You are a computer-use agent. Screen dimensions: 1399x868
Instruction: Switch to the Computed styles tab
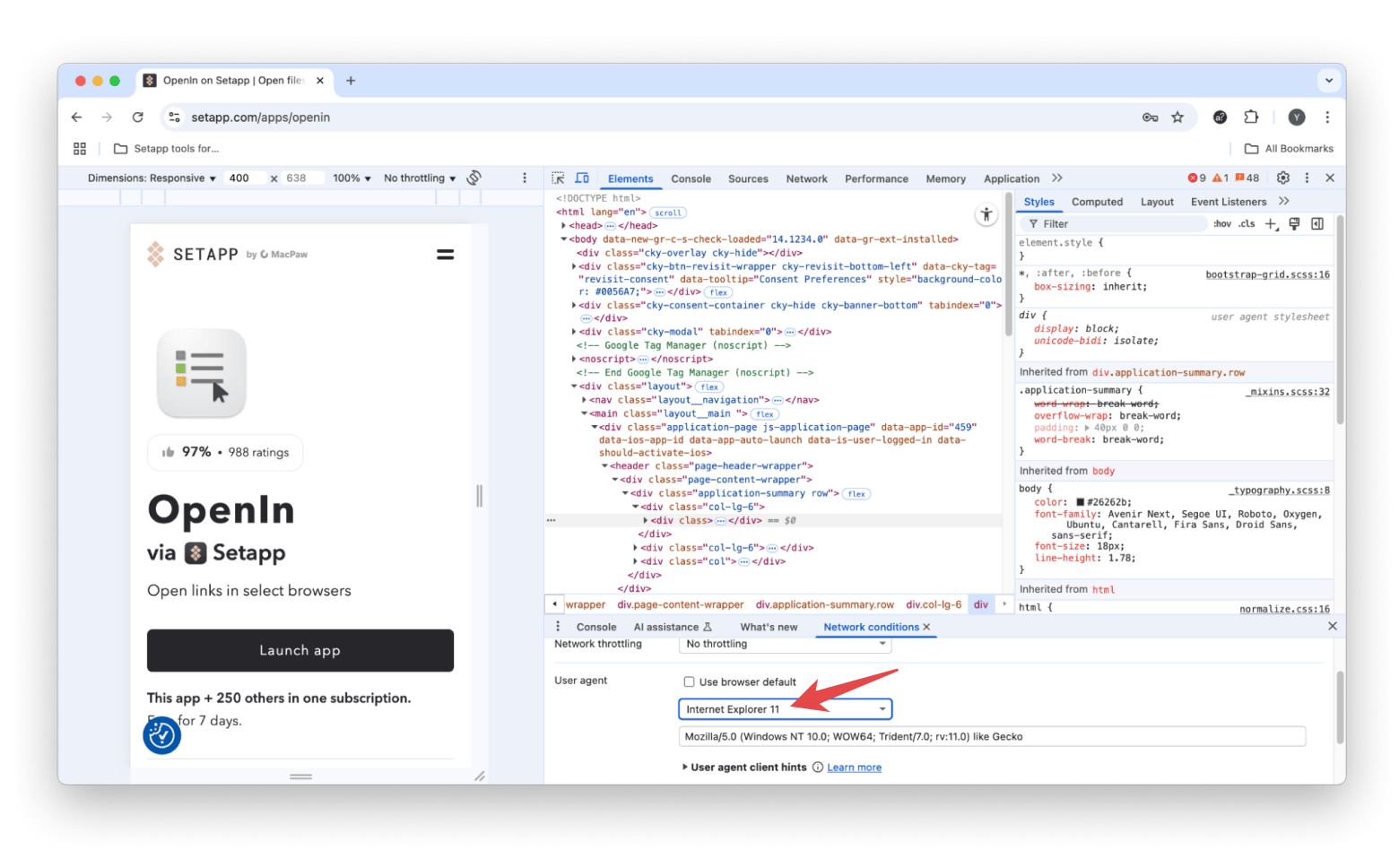(x=1097, y=202)
